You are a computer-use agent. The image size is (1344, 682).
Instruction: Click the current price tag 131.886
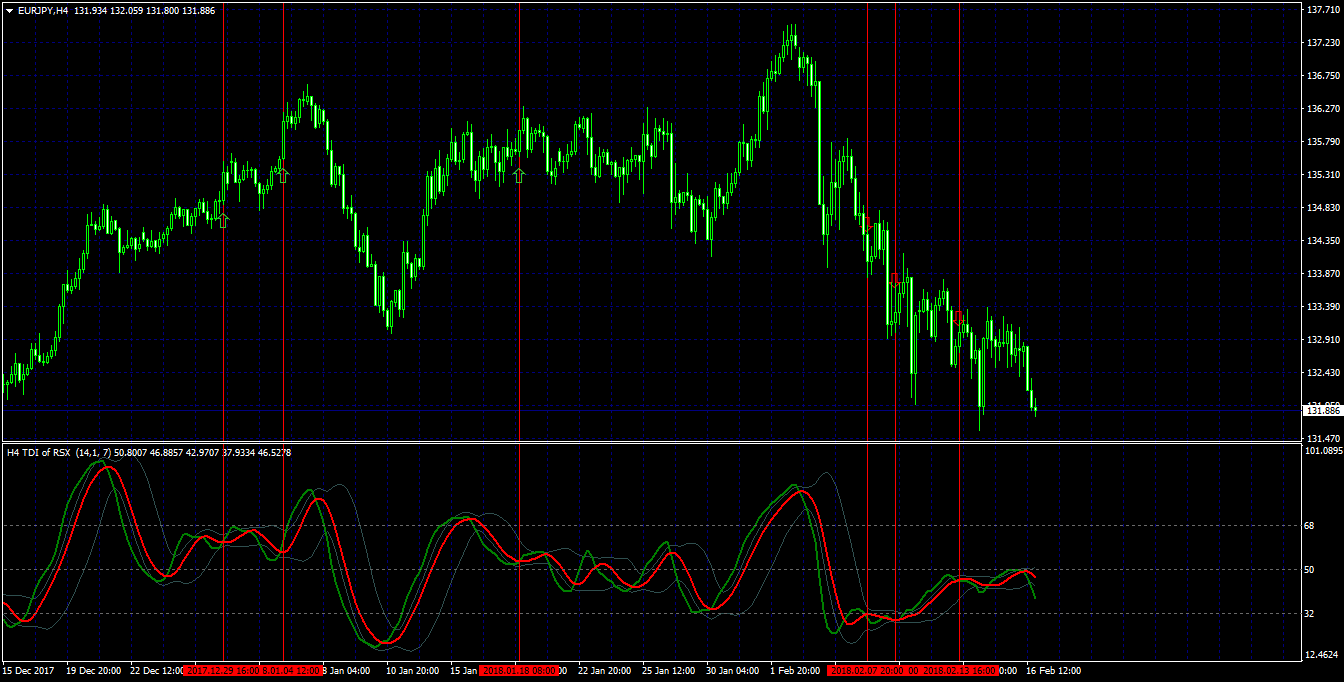[x=1322, y=411]
